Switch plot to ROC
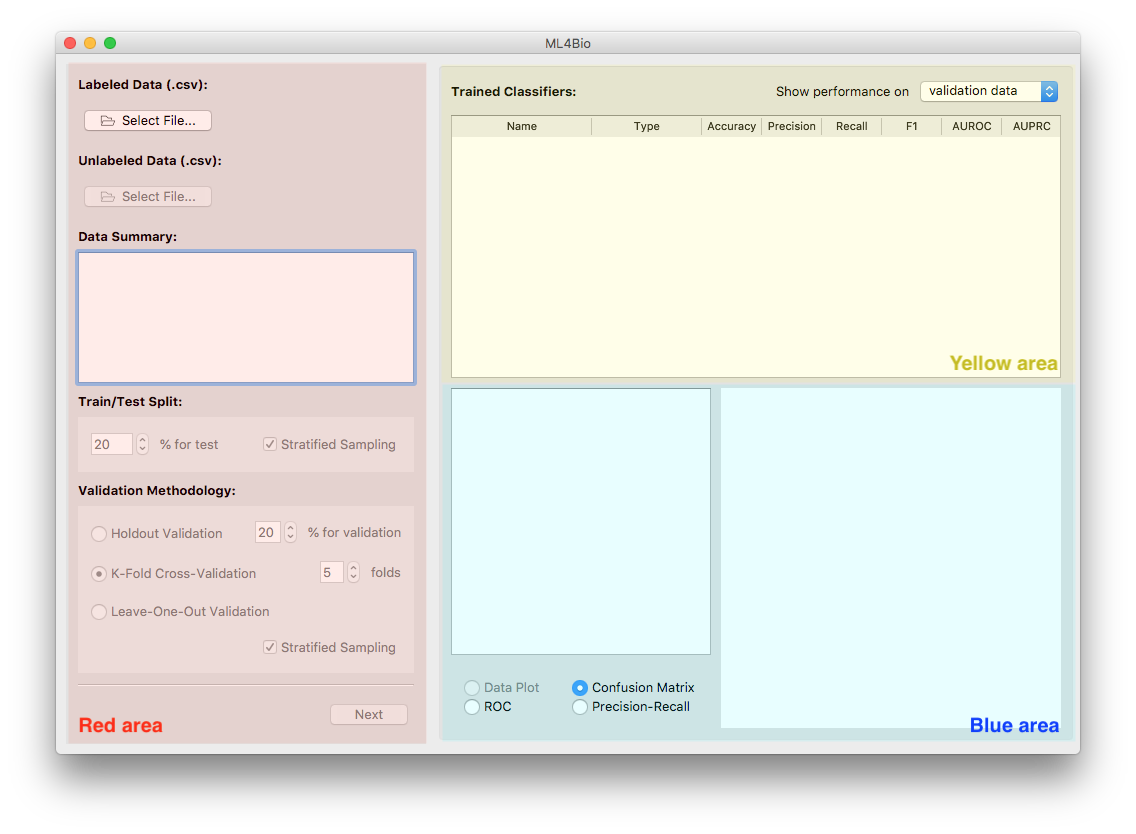Viewport: 1136px width, 834px height. pos(472,707)
